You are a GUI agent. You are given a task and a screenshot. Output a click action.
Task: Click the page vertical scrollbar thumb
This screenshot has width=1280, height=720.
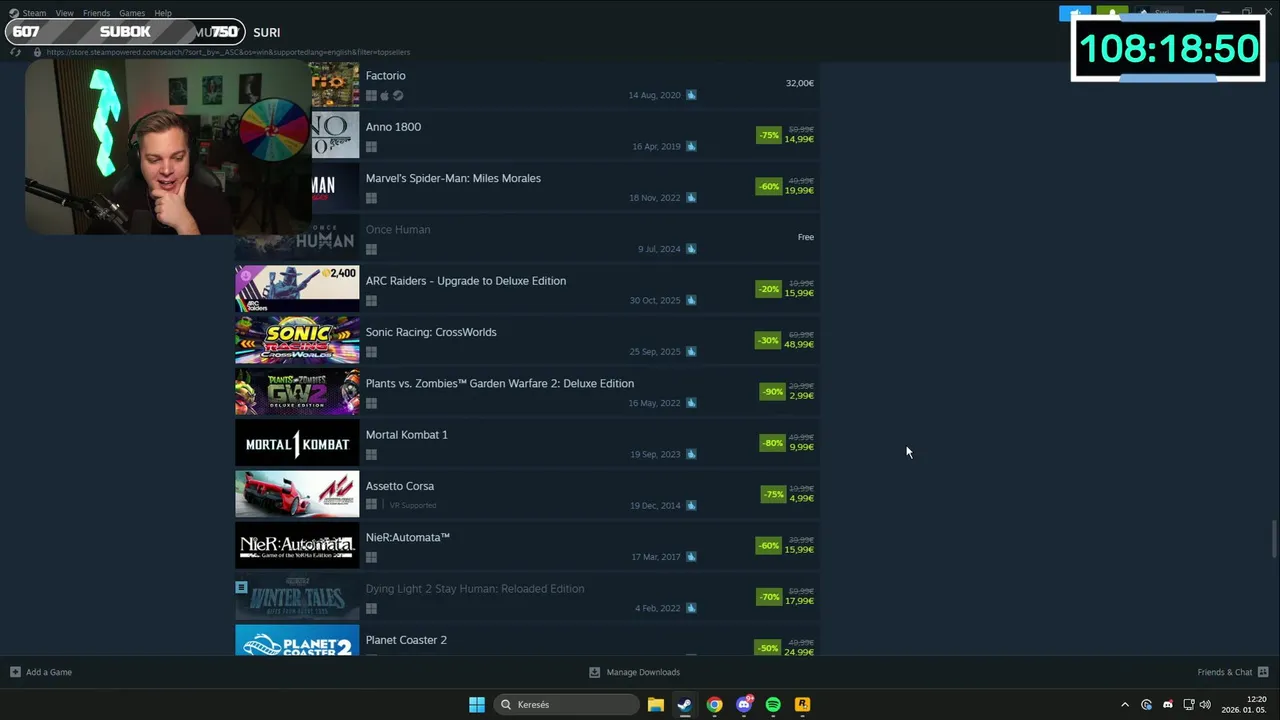click(x=1274, y=539)
